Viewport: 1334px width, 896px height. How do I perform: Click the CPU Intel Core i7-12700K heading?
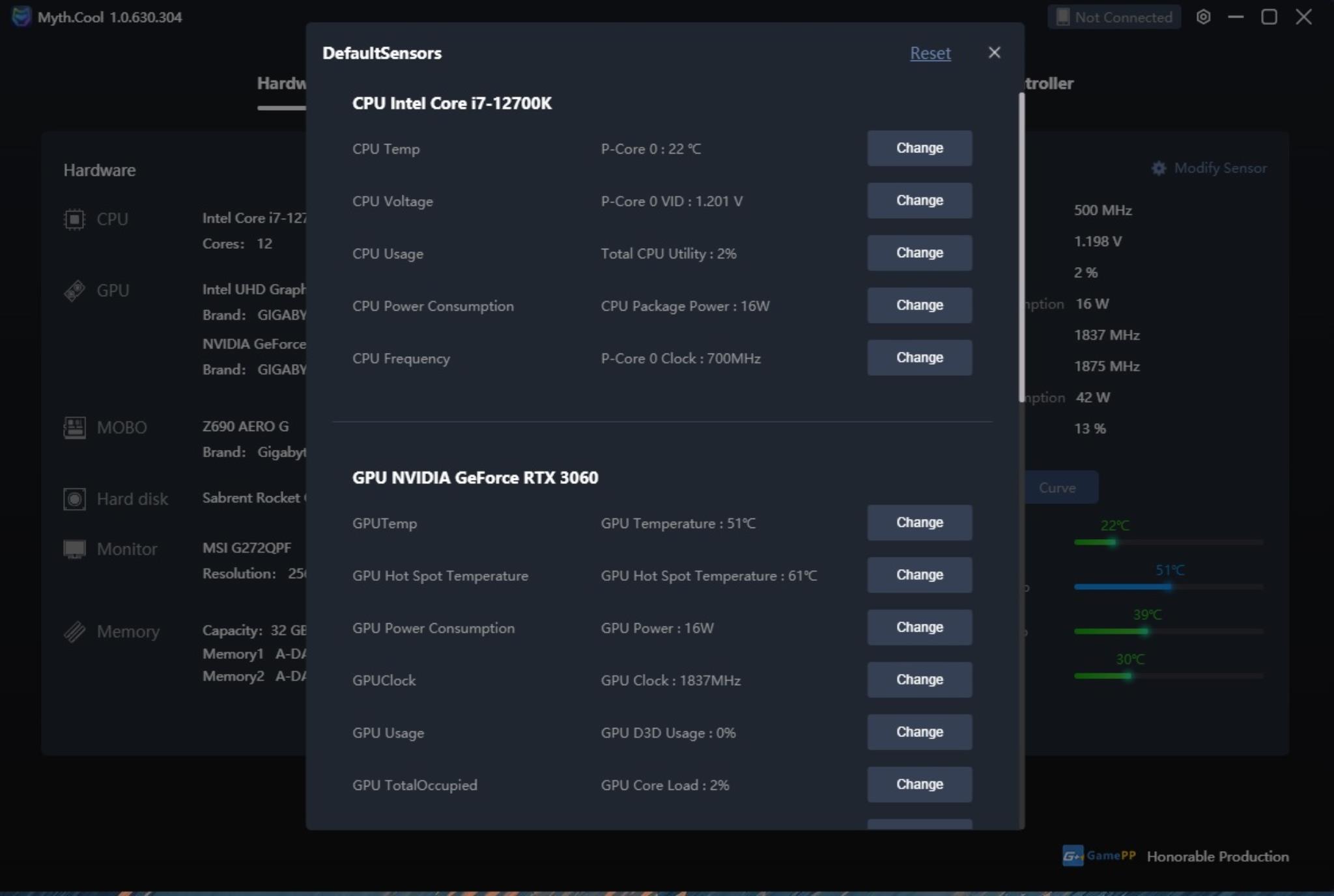point(452,104)
